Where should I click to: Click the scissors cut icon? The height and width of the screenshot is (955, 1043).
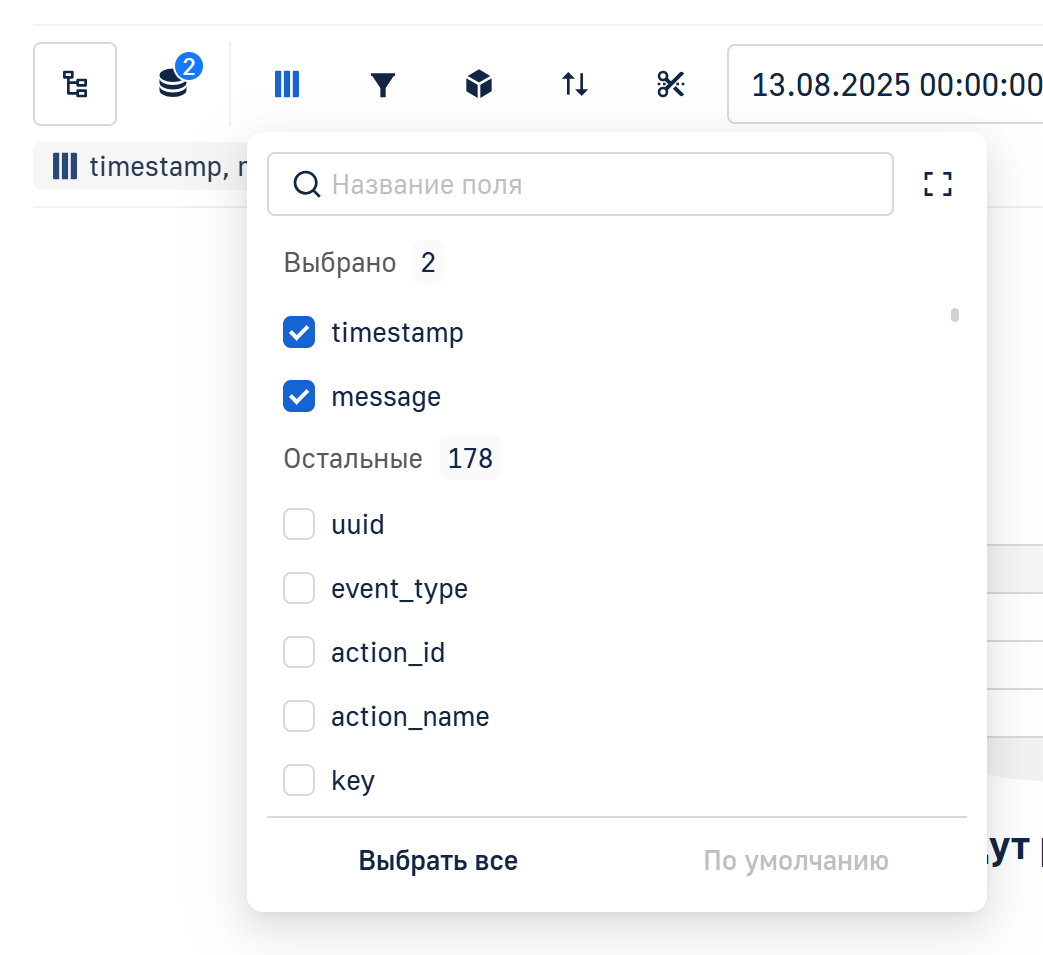670,84
